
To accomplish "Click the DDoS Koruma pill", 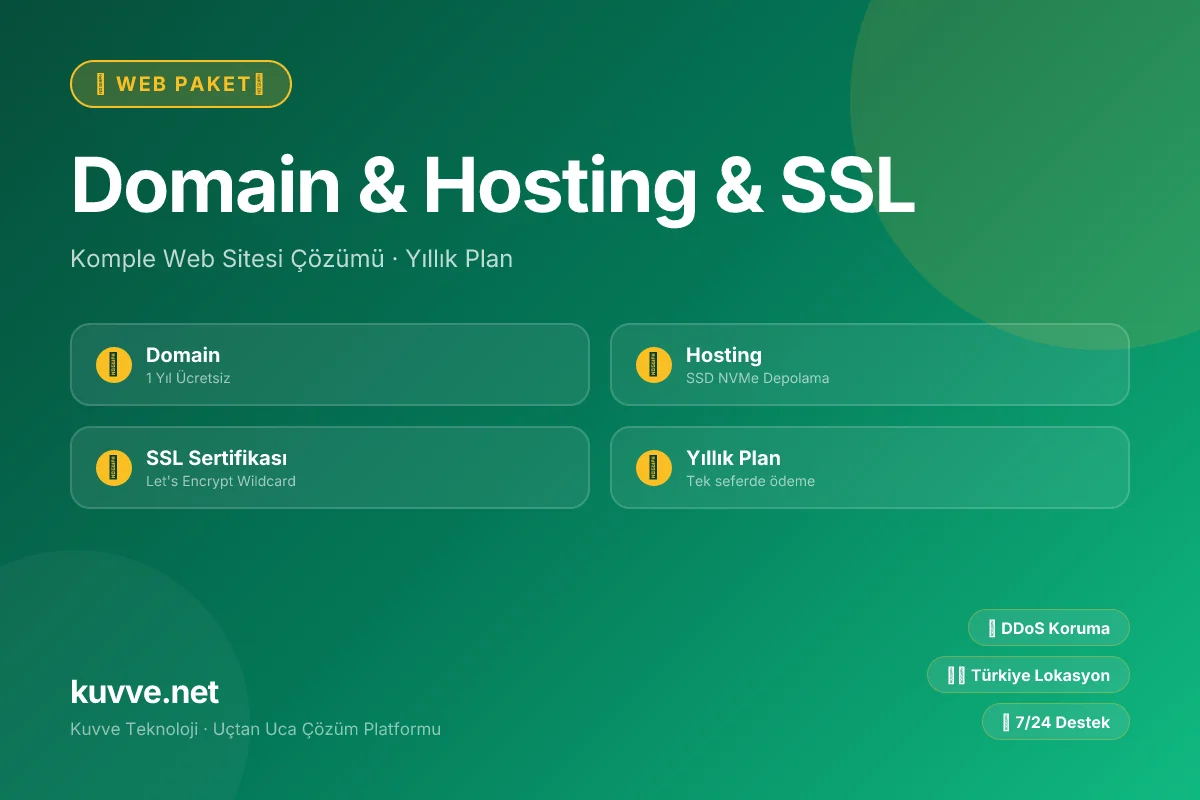I will point(1049,628).
